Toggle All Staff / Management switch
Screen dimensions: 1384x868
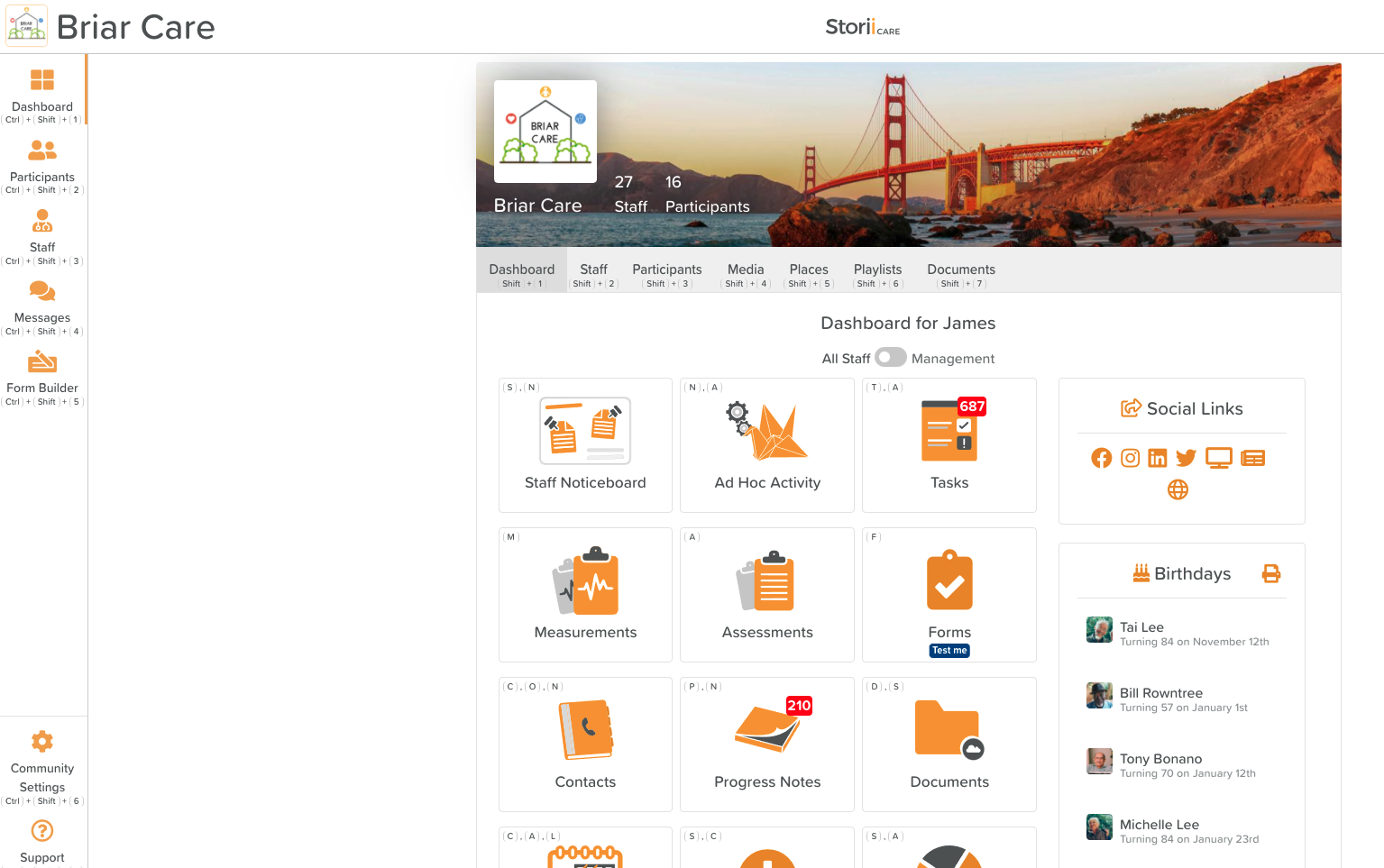pos(891,357)
